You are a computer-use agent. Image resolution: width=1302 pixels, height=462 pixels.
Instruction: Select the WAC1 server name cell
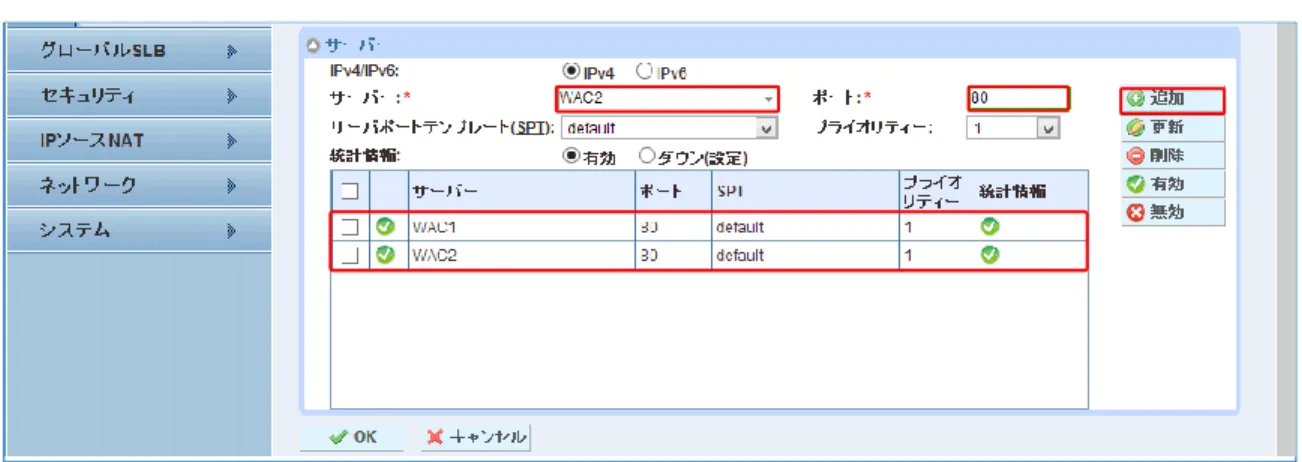tap(520, 227)
